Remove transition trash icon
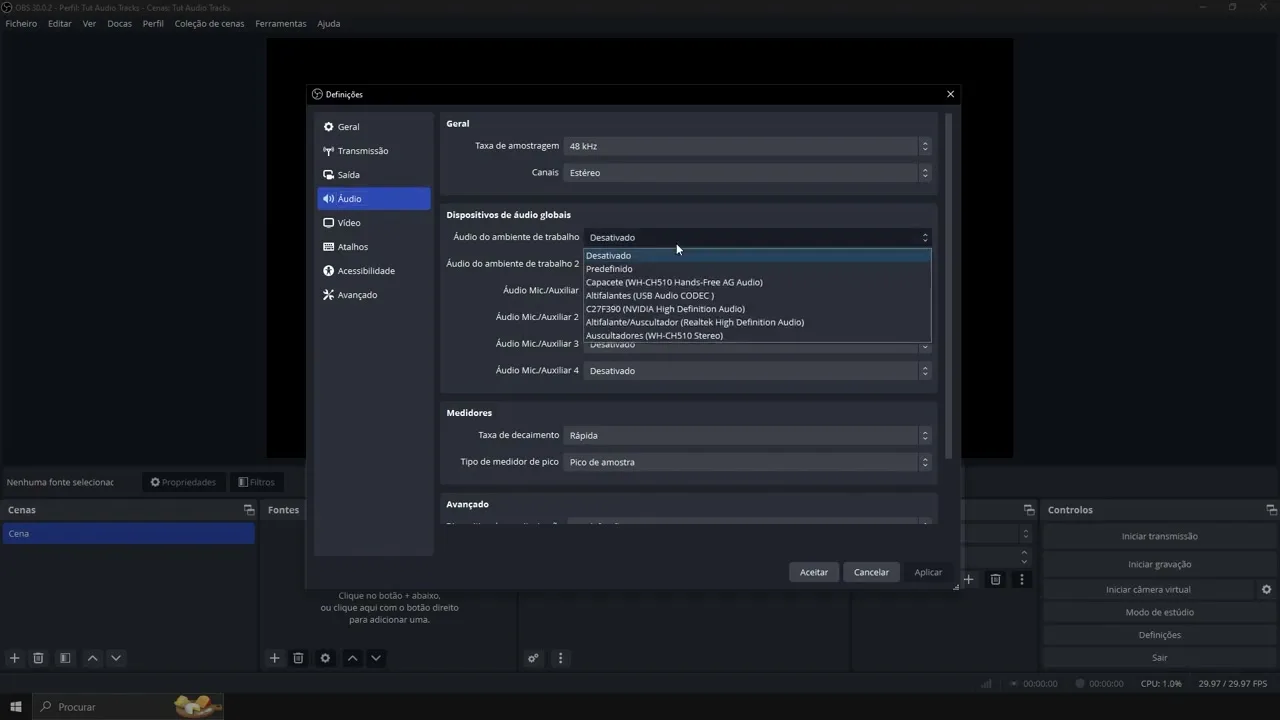Viewport: 1280px width, 720px height. click(995, 579)
